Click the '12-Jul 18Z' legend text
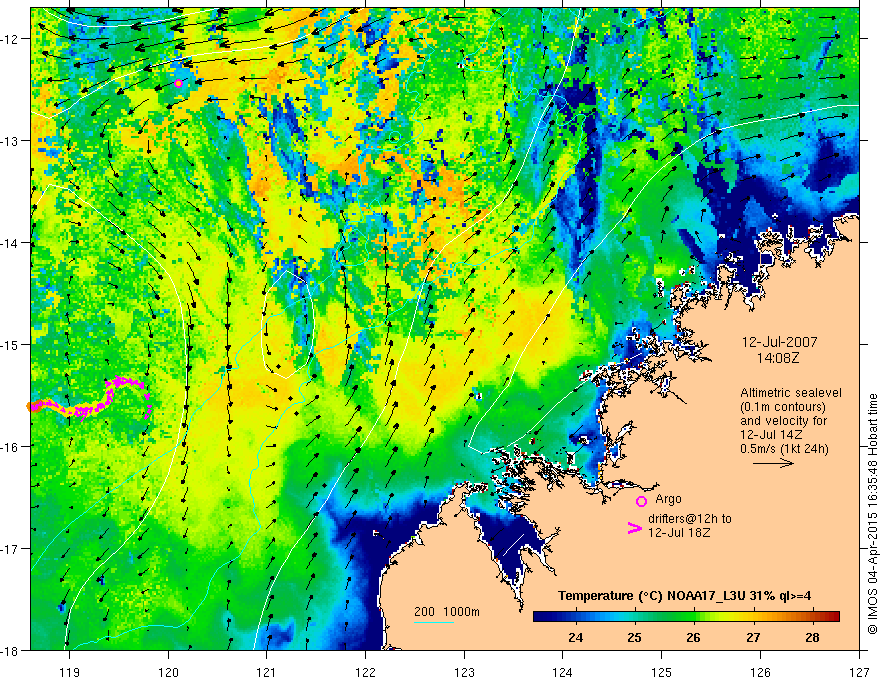Viewport: 880px width, 680px height. point(679,532)
